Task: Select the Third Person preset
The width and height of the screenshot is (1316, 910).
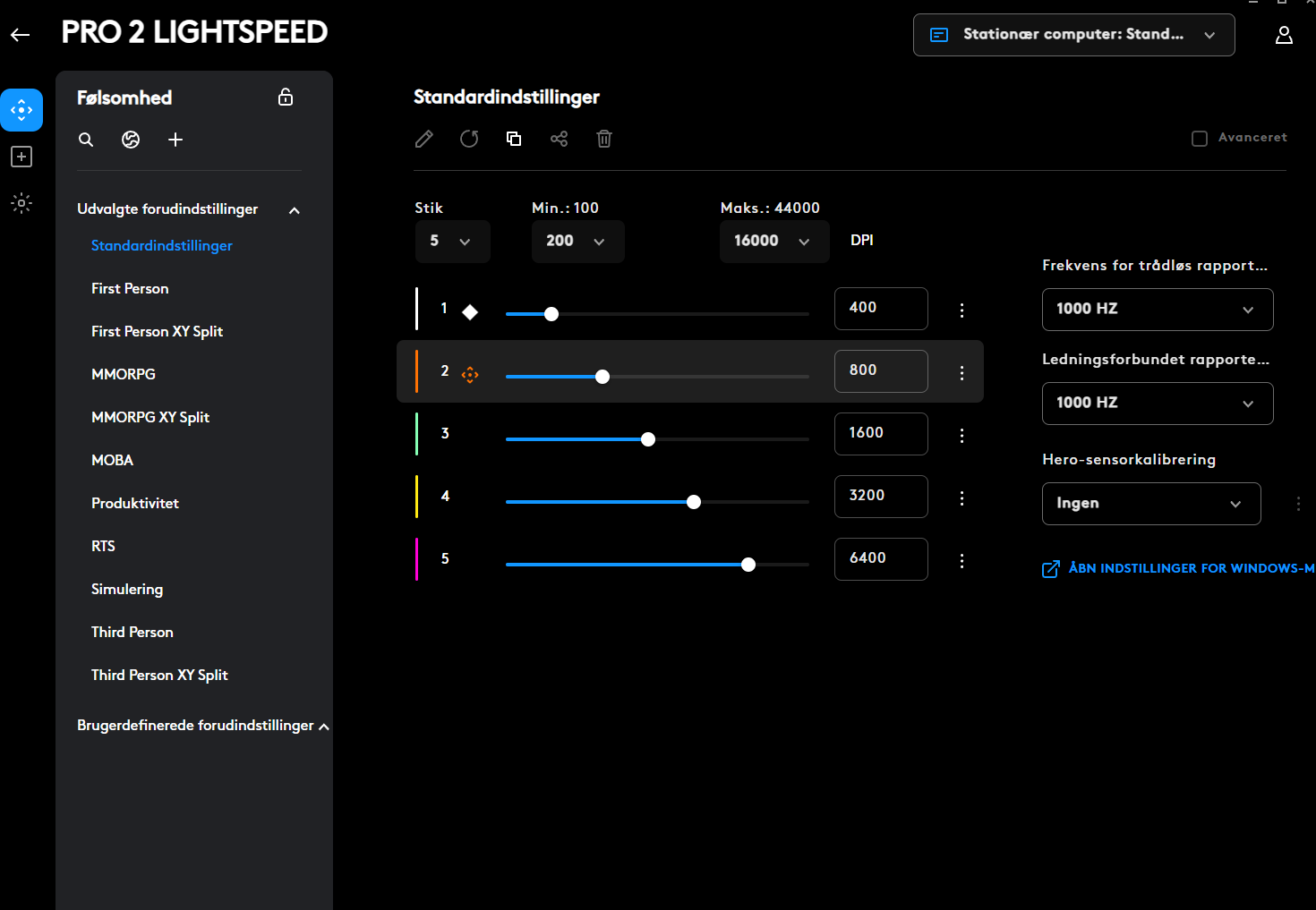Action: pos(132,632)
